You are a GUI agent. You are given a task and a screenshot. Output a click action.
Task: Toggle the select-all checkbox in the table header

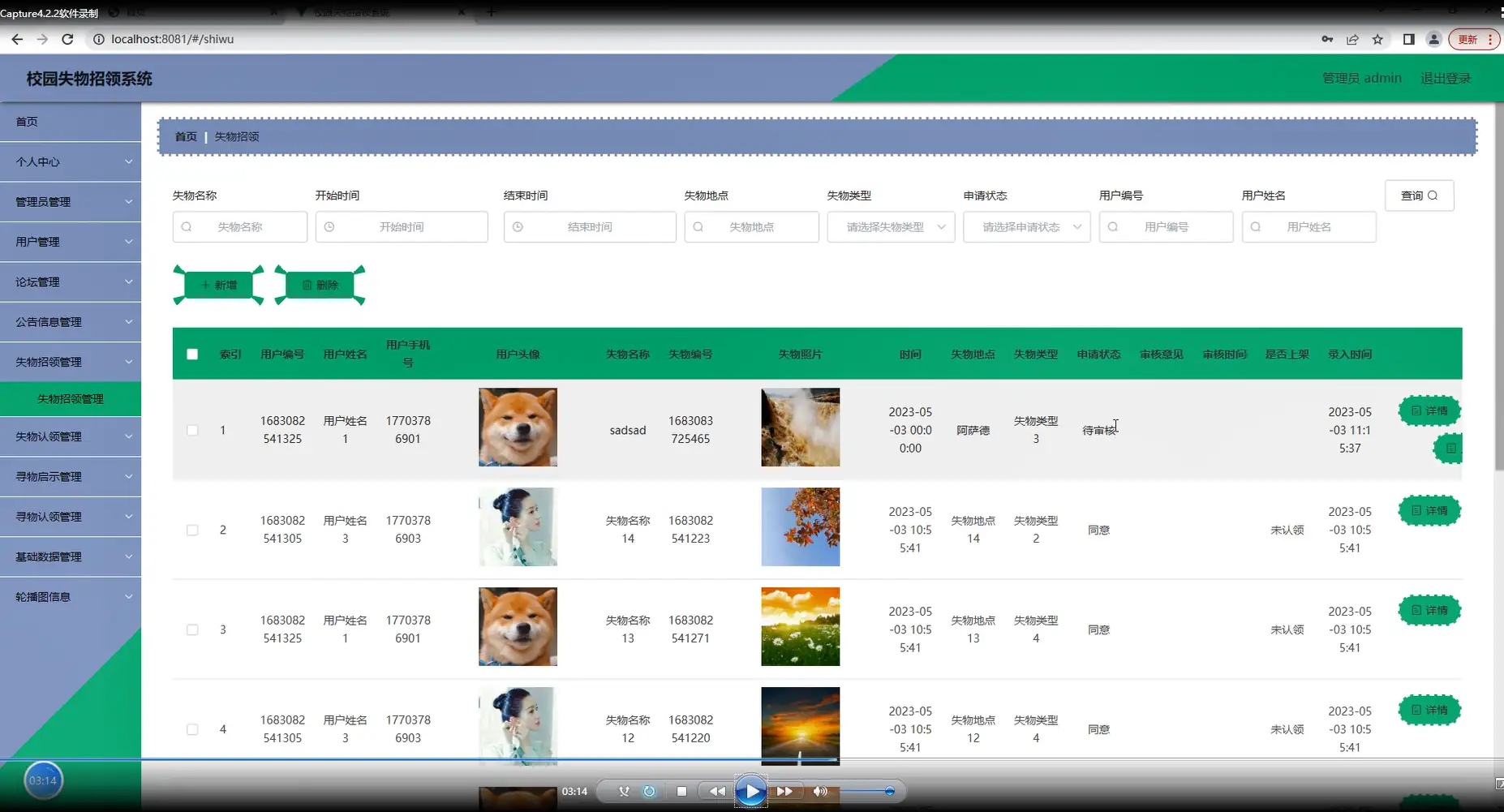tap(192, 354)
